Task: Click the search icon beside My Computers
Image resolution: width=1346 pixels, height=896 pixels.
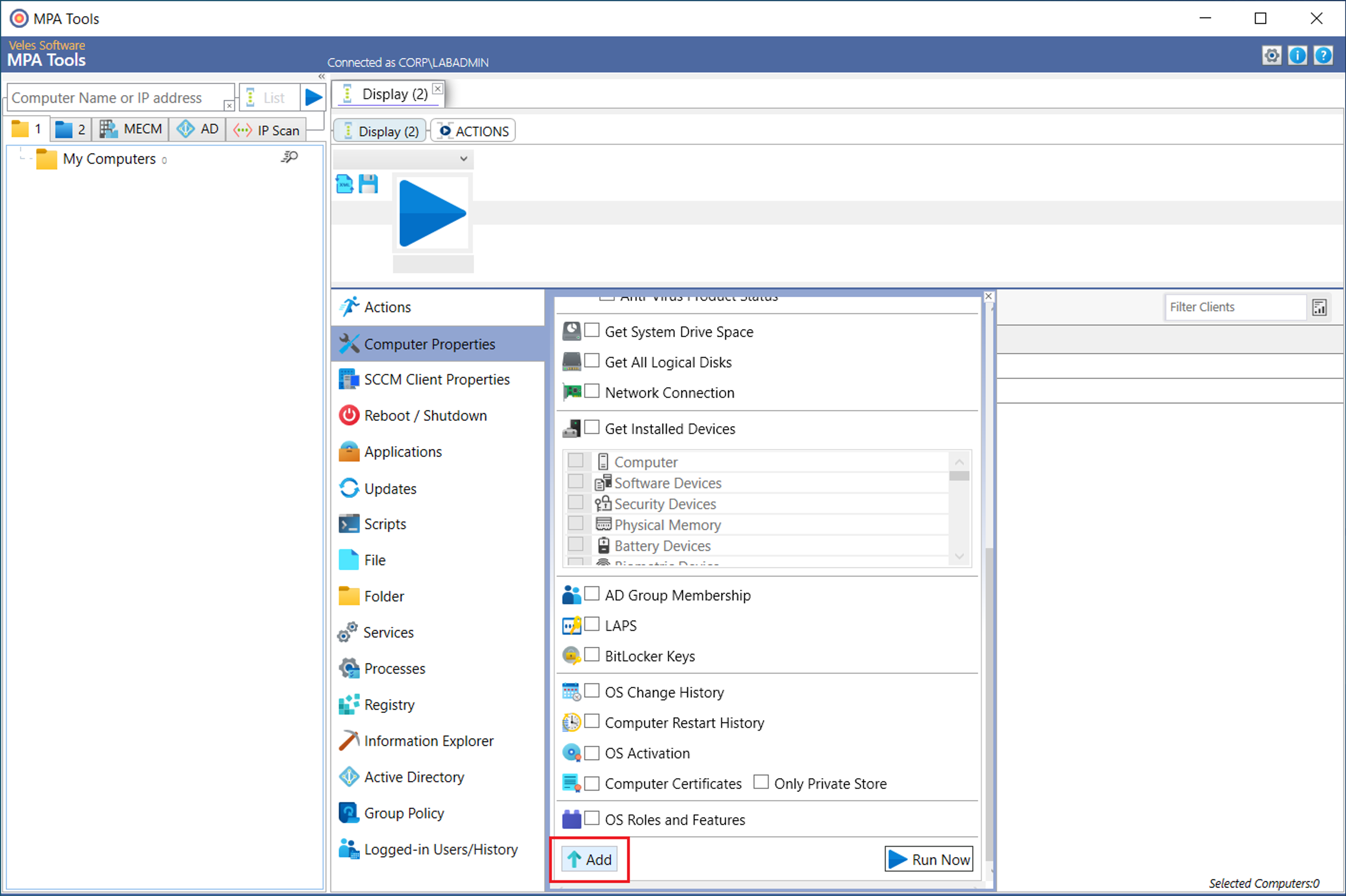Action: click(x=290, y=157)
